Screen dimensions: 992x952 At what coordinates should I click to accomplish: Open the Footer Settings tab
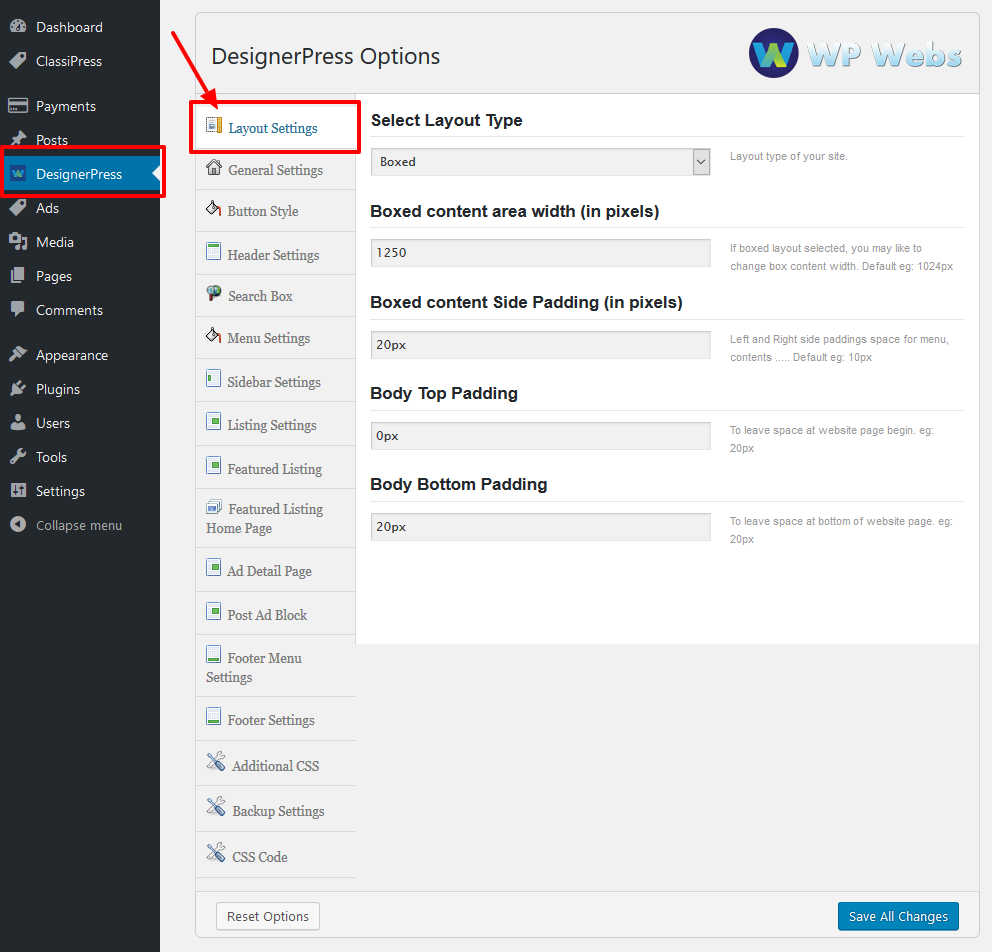click(276, 719)
